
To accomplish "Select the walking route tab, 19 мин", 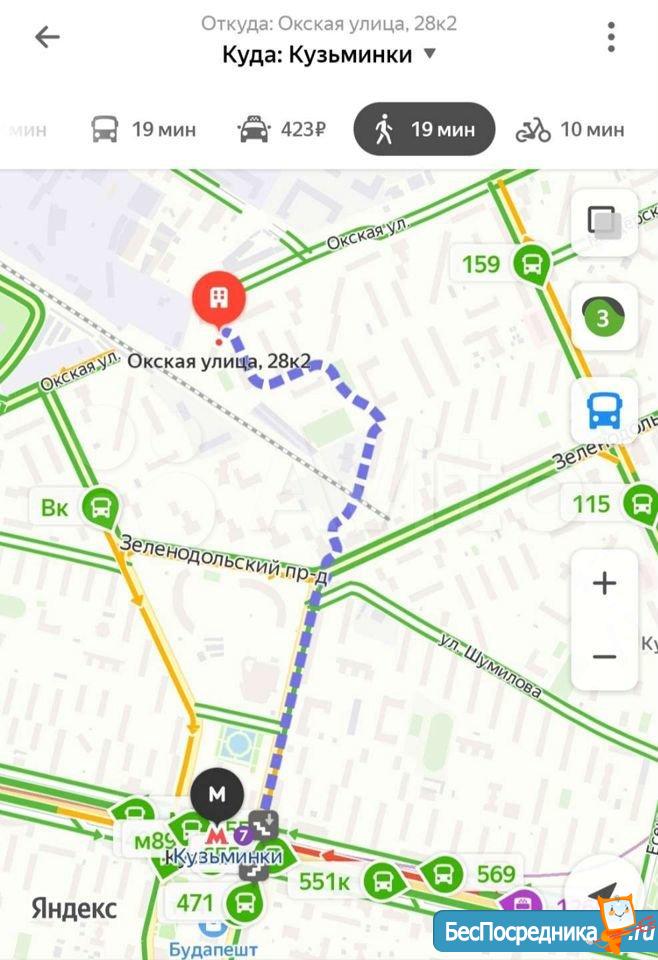I will coord(424,129).
